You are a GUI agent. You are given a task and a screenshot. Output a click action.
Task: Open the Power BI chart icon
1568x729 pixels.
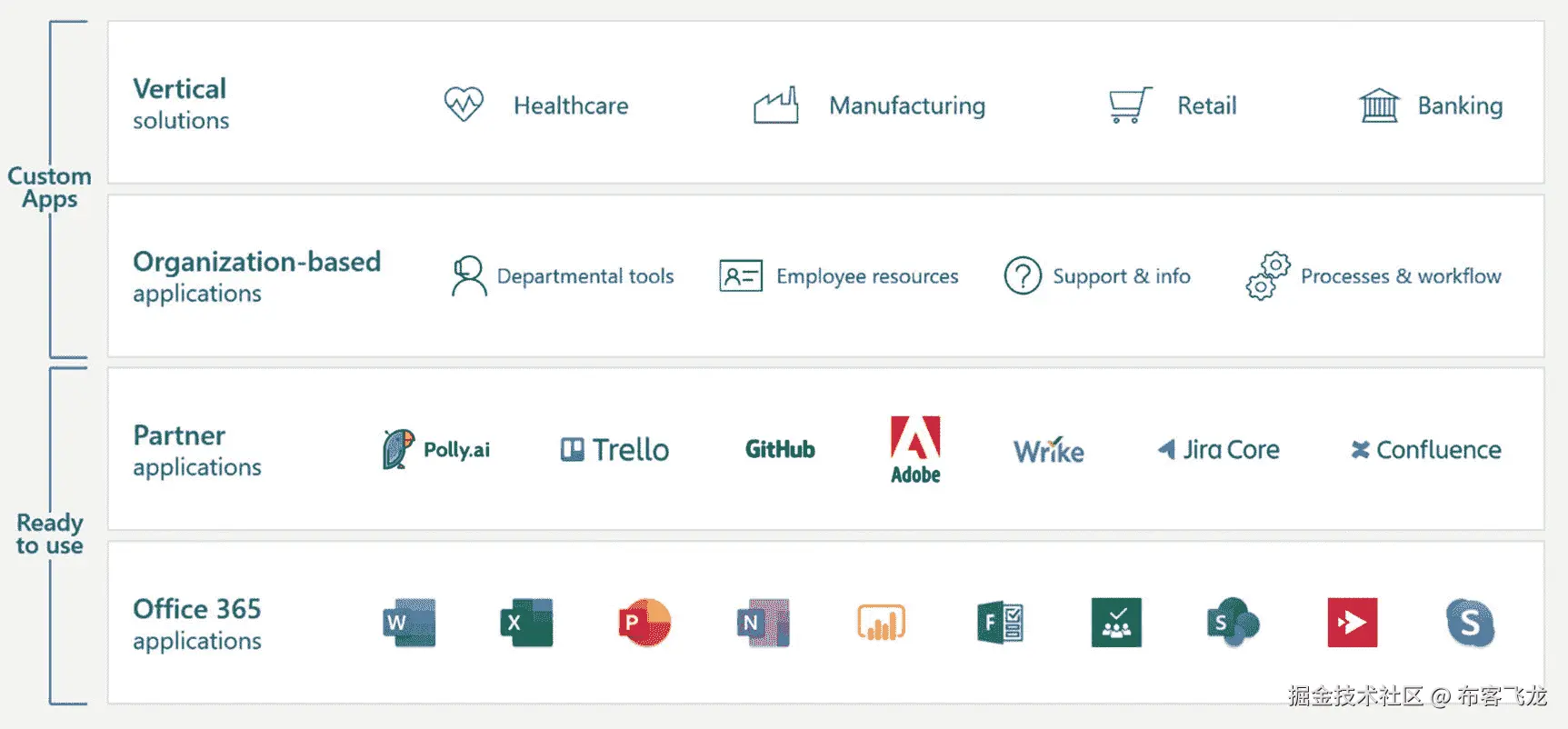click(881, 623)
